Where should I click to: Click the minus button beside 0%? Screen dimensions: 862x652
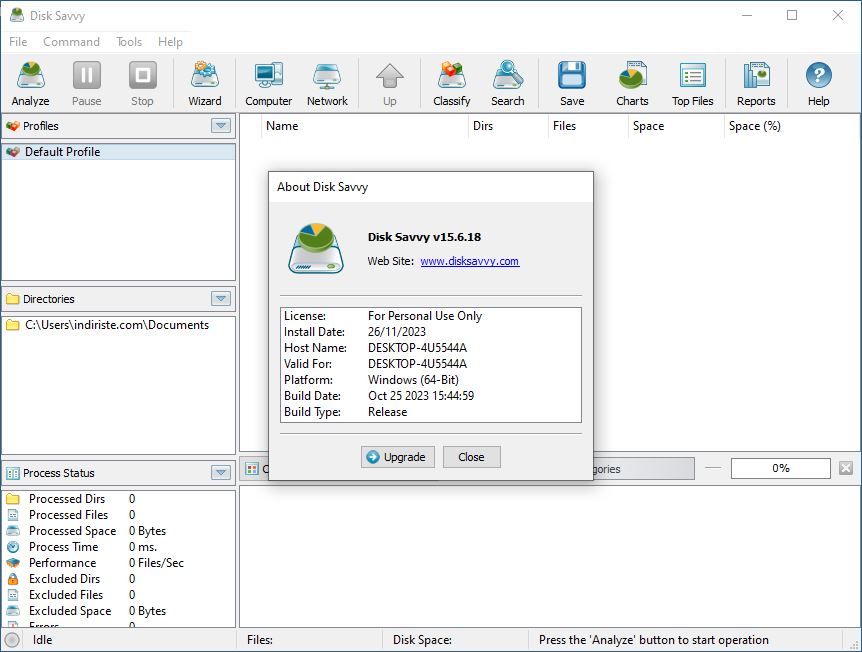tap(713, 468)
